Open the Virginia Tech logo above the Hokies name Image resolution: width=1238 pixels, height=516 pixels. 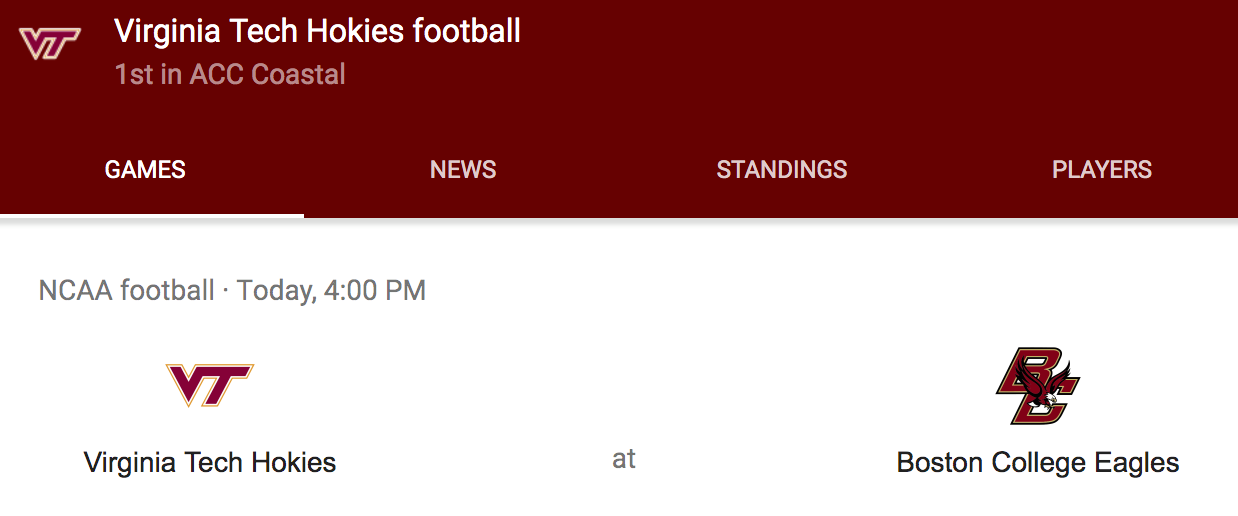pyautogui.click(x=210, y=385)
